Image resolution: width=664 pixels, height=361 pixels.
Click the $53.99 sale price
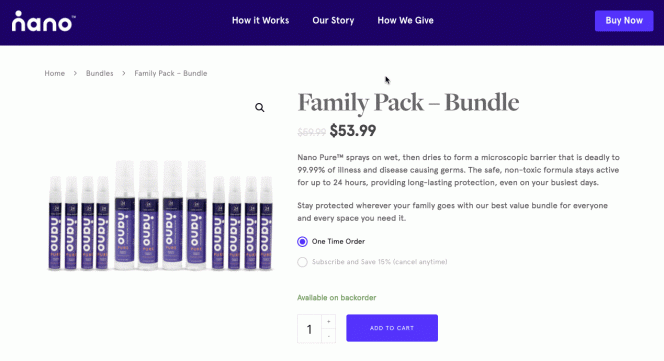pos(353,131)
